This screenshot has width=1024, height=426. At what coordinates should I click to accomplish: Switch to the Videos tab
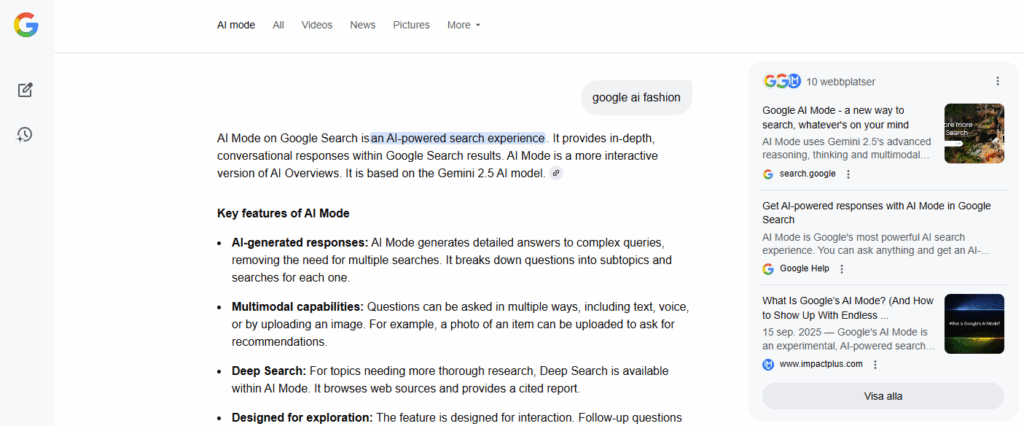317,25
